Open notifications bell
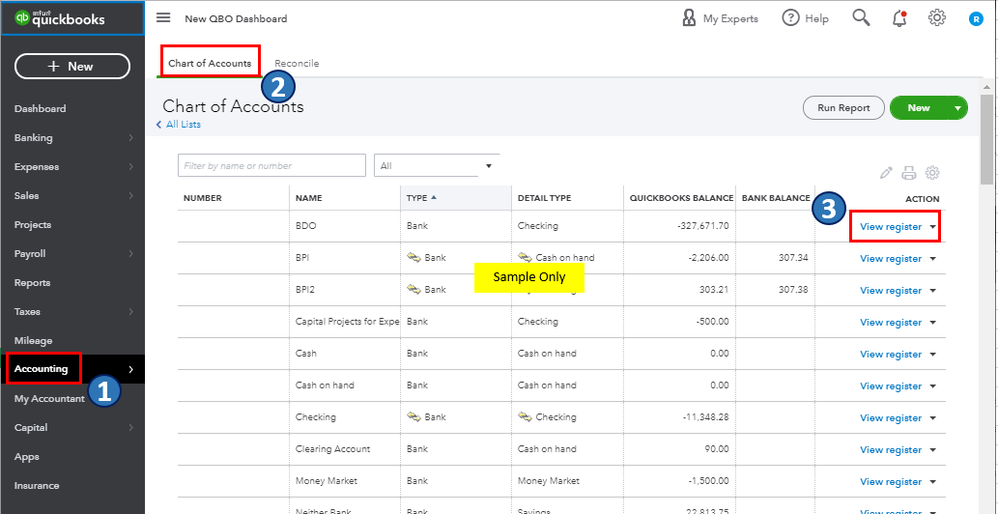The image size is (998, 514). tap(899, 18)
